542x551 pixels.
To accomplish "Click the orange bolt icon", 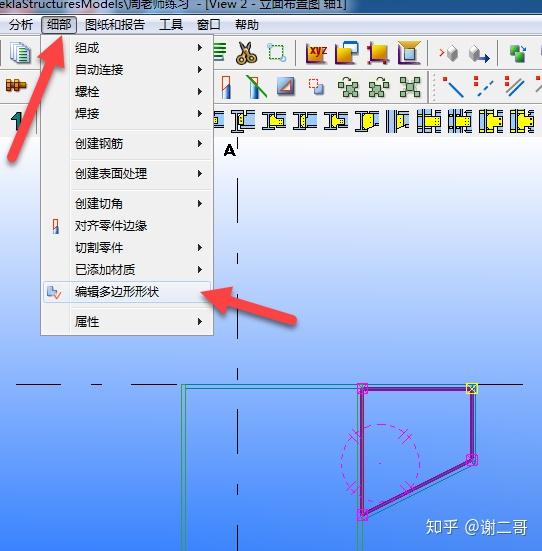I will click(16, 85).
